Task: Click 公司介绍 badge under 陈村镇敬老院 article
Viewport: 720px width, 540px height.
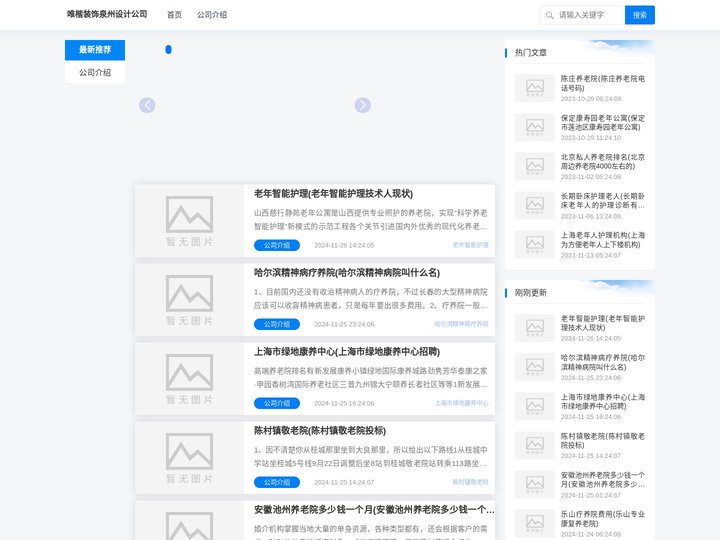Action: tap(277, 482)
